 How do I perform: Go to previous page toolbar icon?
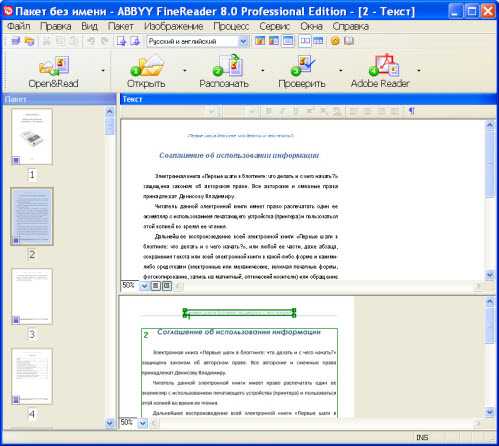[121, 41]
